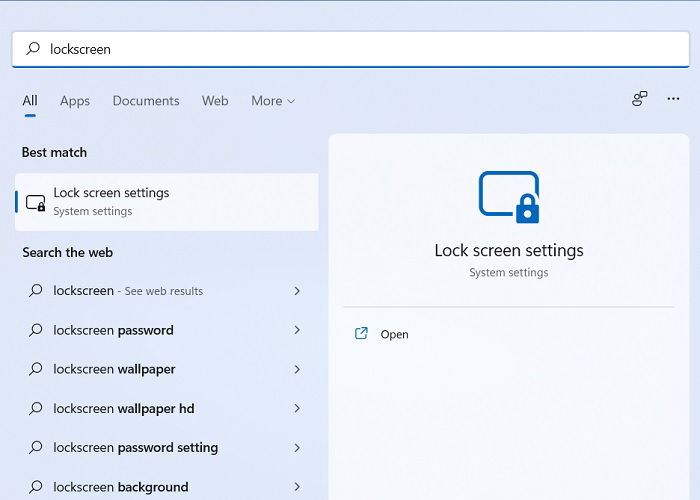The width and height of the screenshot is (700, 500).
Task: Click large Lock screen settings preview icon
Action: pyautogui.click(x=509, y=197)
